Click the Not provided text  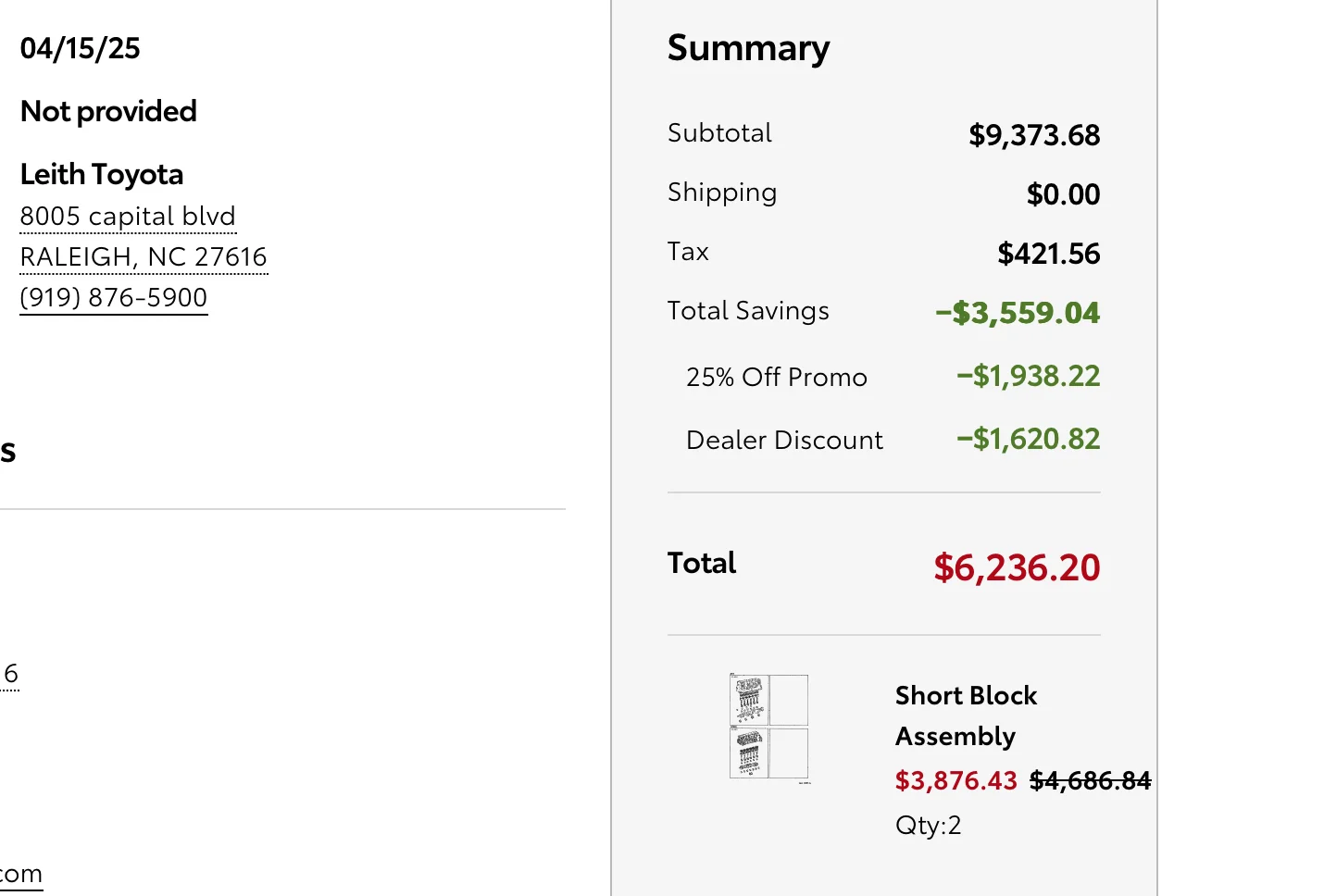108,111
